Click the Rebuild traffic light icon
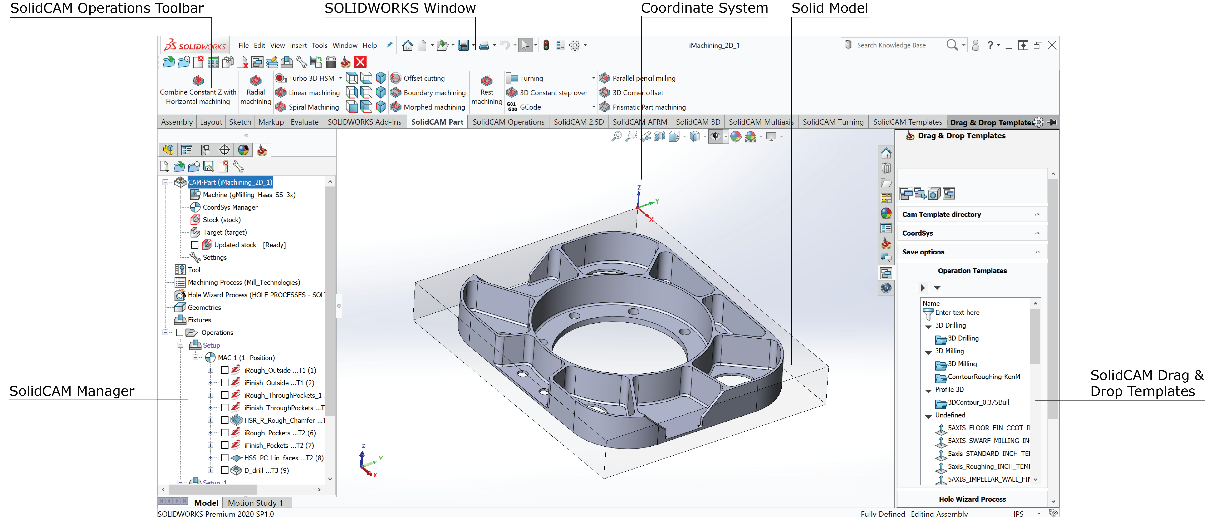The height and width of the screenshot is (523, 1217). click(x=546, y=45)
